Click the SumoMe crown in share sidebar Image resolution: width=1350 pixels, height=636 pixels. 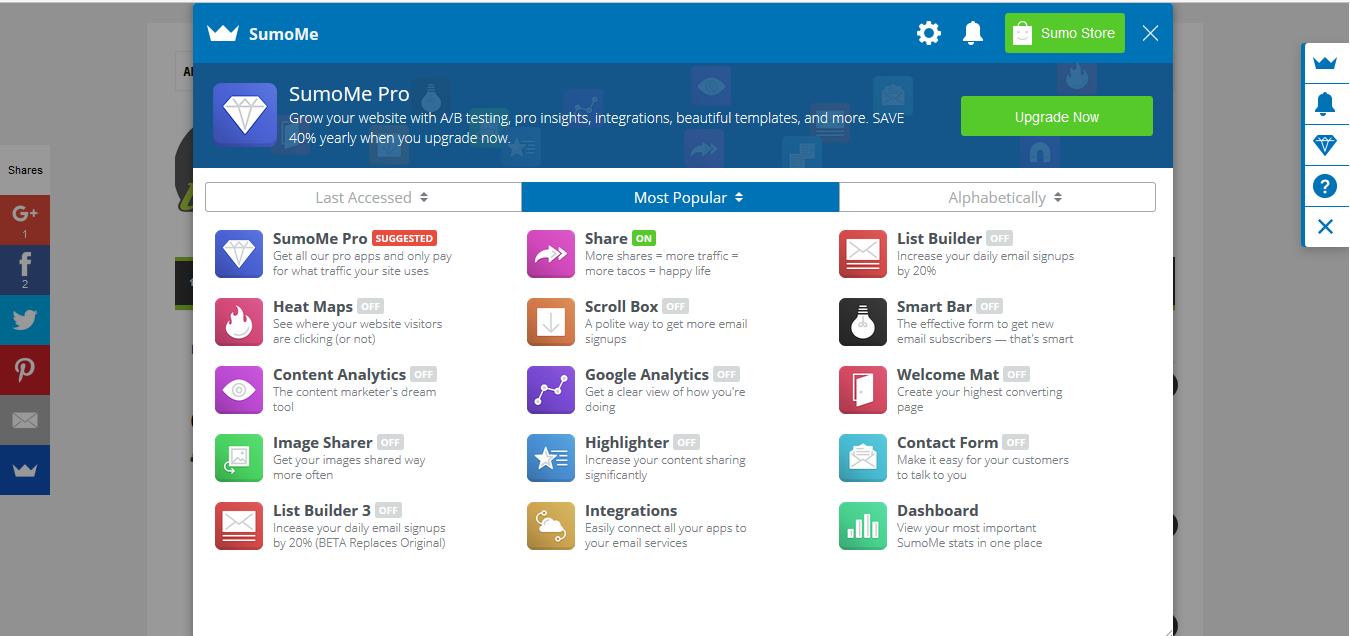click(25, 470)
